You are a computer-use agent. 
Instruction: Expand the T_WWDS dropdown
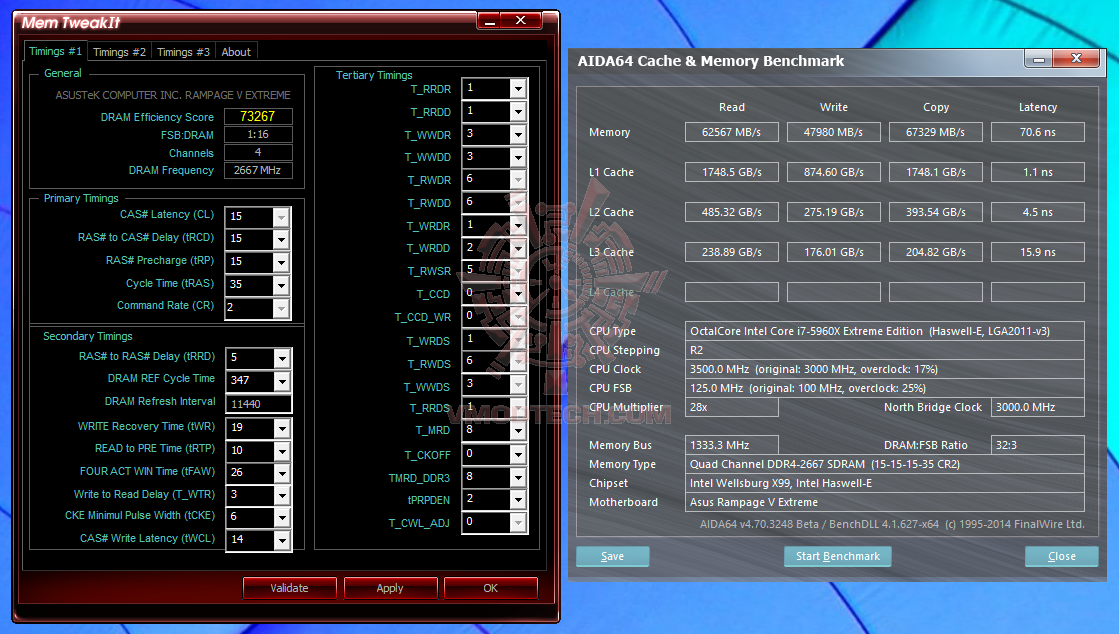tap(518, 385)
